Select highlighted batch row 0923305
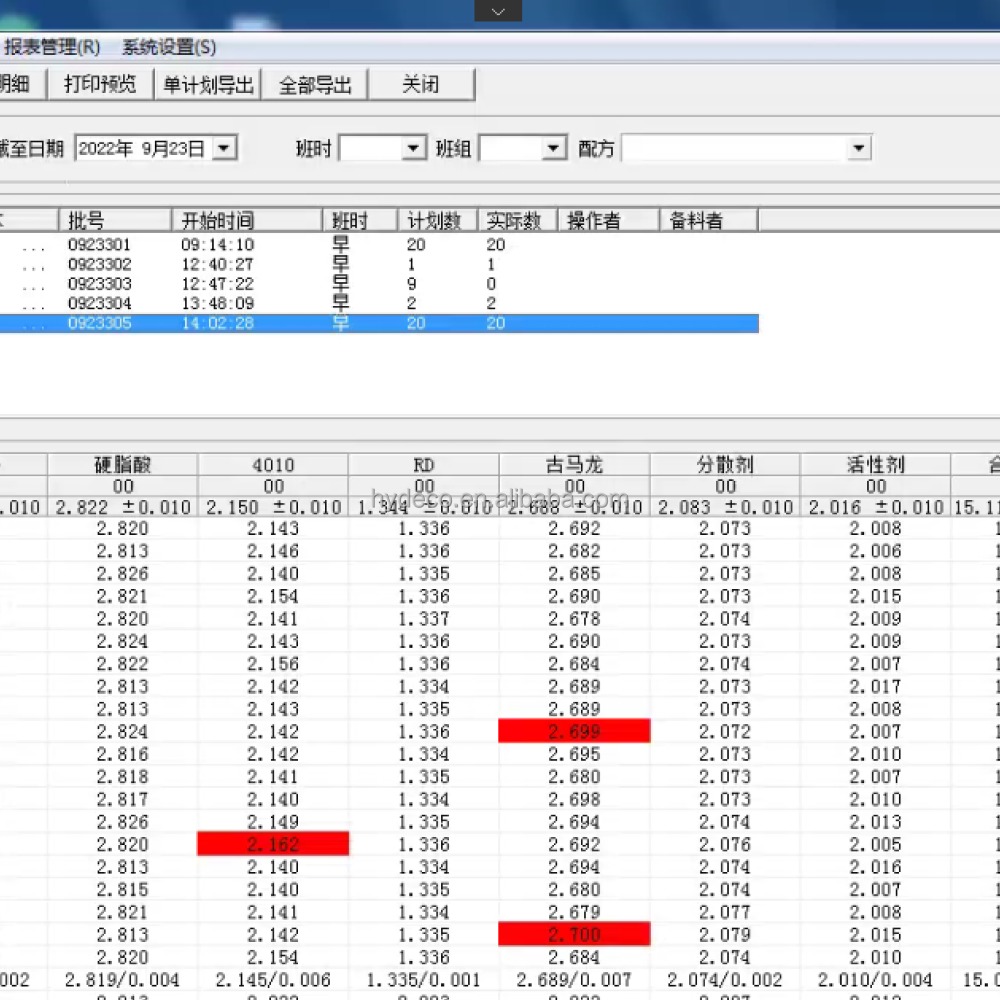 pyautogui.click(x=99, y=323)
